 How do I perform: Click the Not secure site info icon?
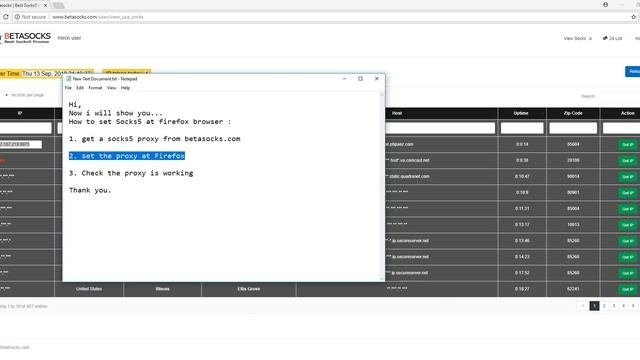(x=17, y=17)
